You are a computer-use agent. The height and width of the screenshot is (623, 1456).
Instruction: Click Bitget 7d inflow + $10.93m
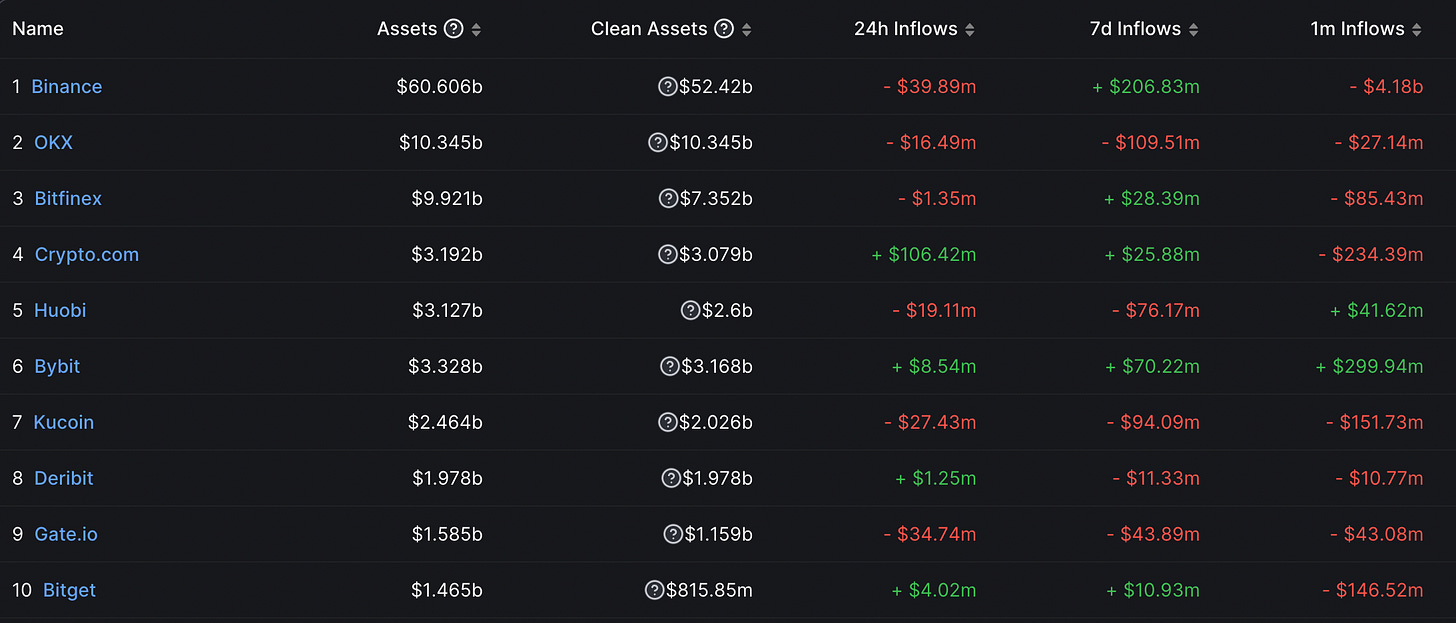(x=1153, y=591)
